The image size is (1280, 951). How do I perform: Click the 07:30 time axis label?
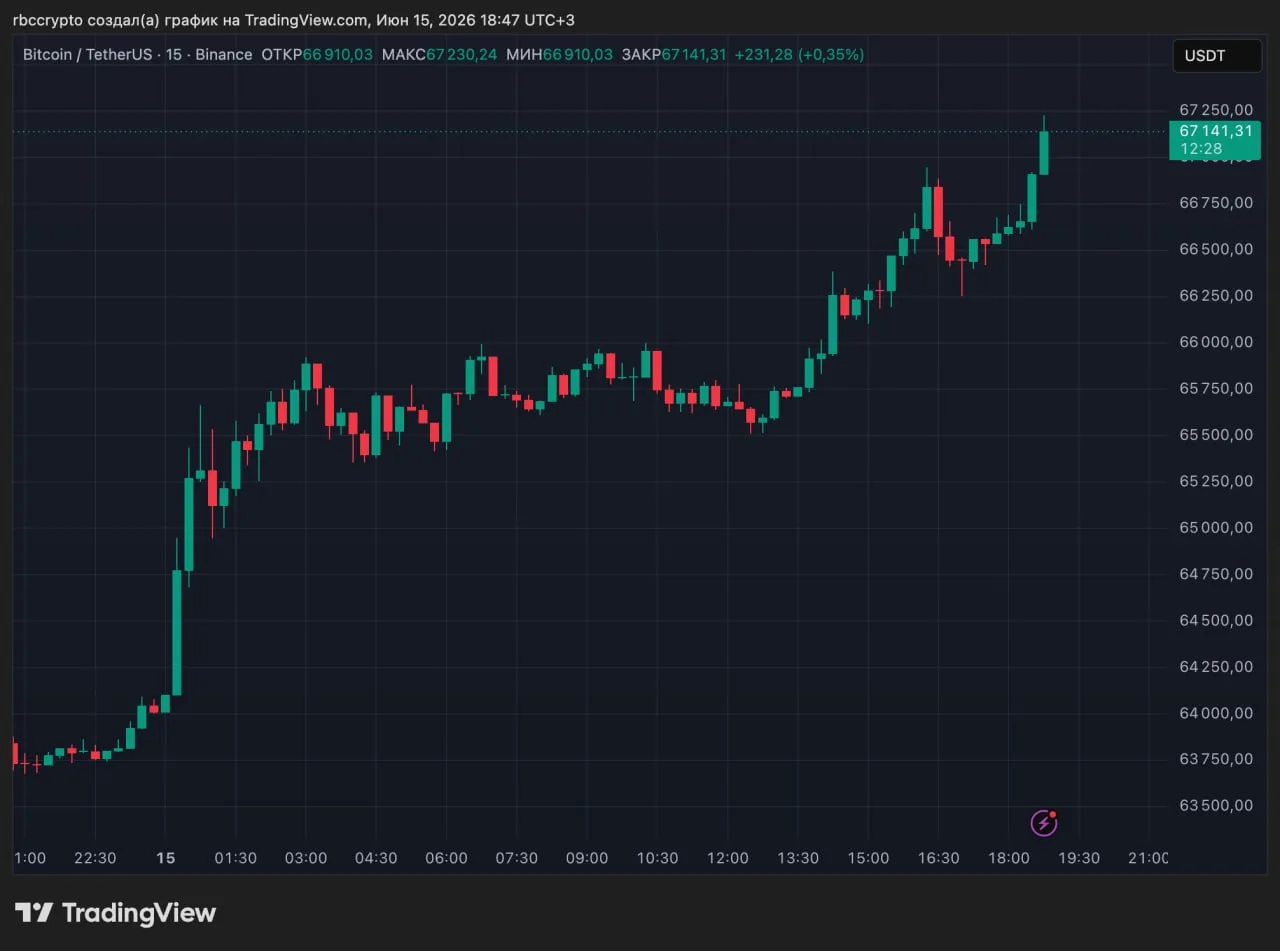point(517,858)
